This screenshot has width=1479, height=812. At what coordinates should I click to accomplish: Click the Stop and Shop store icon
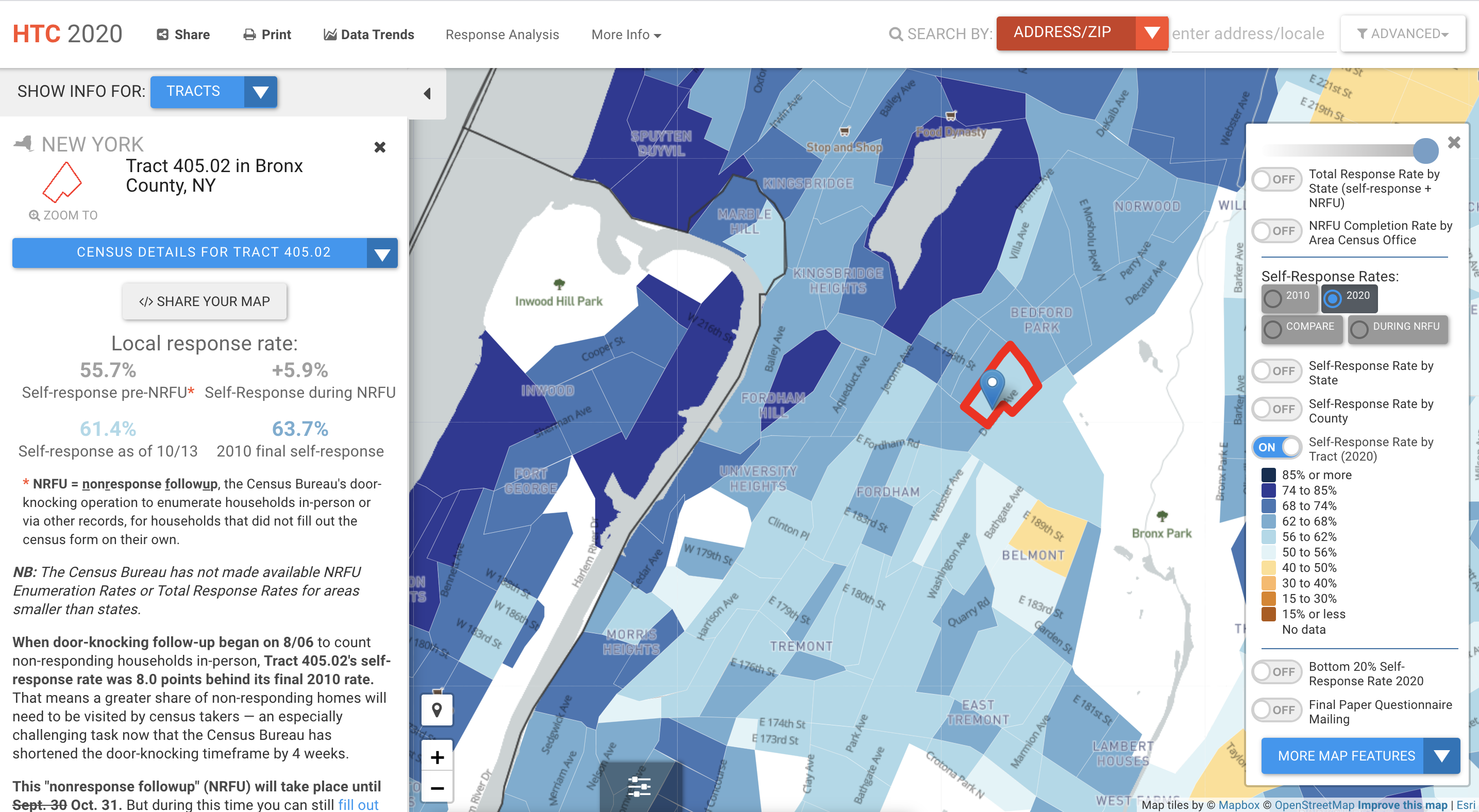[x=844, y=131]
